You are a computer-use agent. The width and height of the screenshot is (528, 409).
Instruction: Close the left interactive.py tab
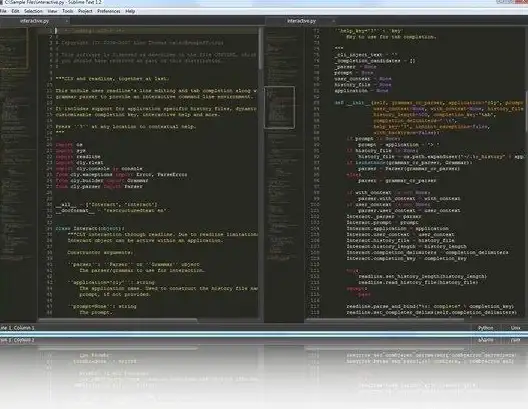(x=67, y=21)
